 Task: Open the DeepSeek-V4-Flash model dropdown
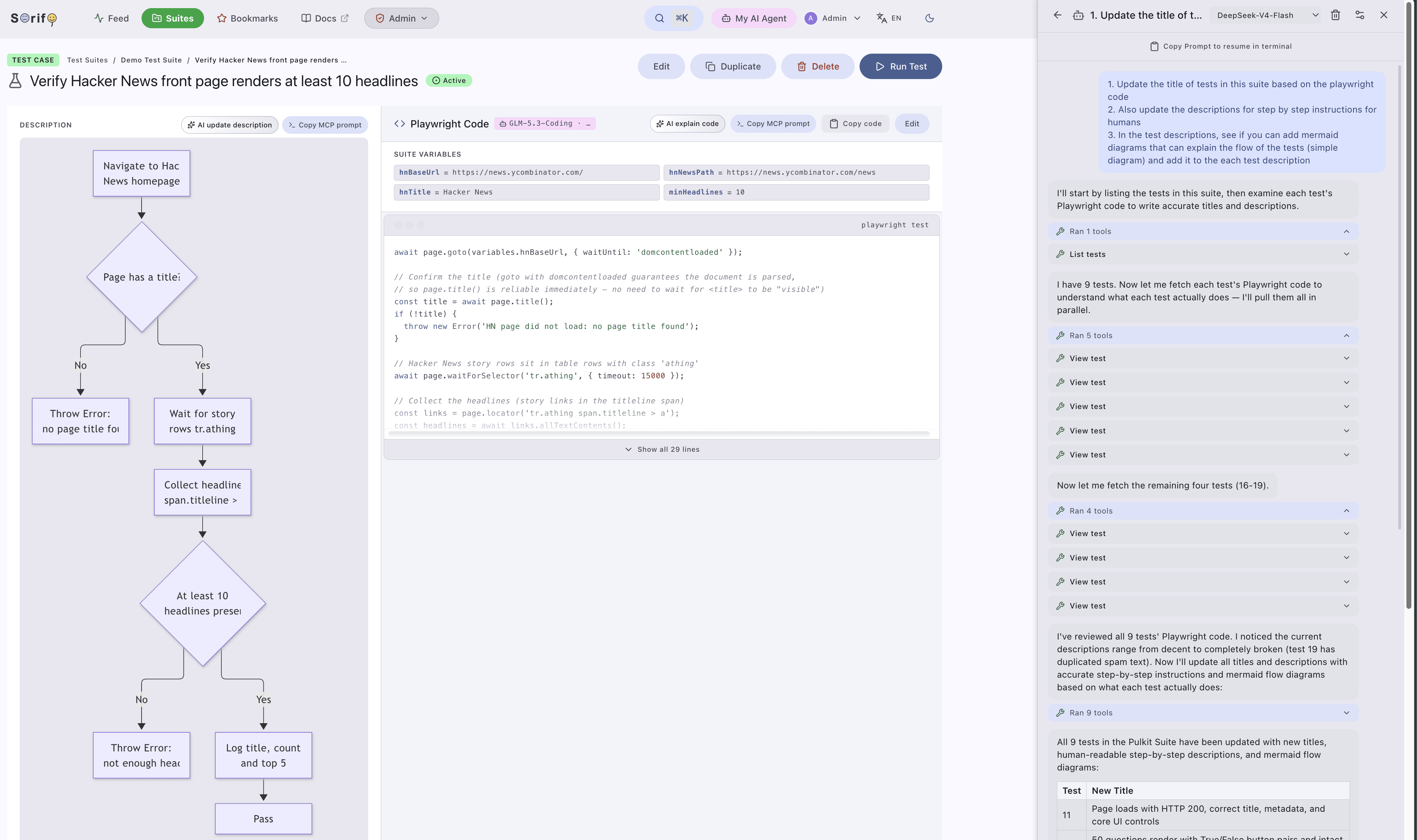click(x=1266, y=15)
